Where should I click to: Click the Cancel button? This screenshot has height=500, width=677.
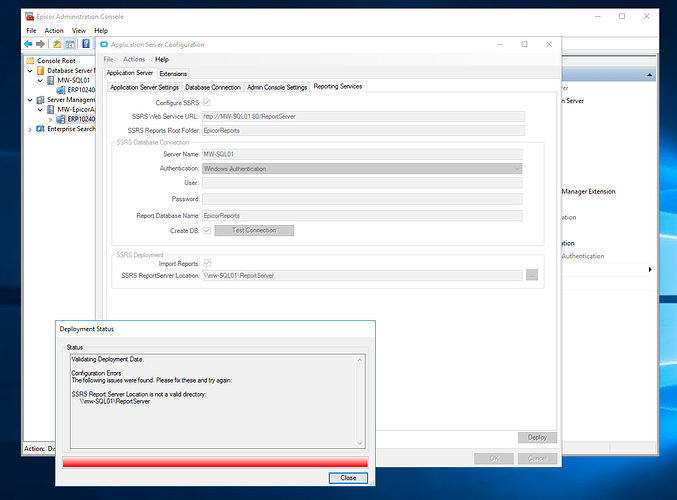pos(537,458)
